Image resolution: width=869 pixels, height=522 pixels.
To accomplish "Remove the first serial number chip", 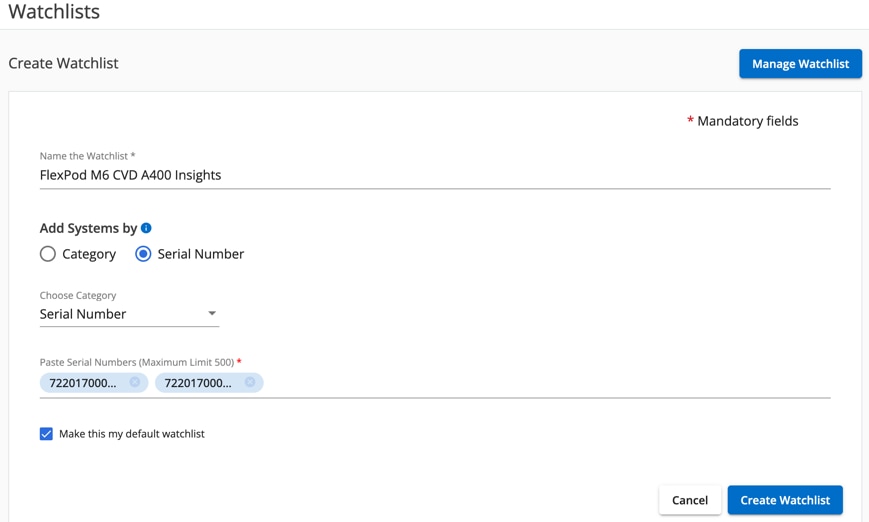I will [x=135, y=382].
